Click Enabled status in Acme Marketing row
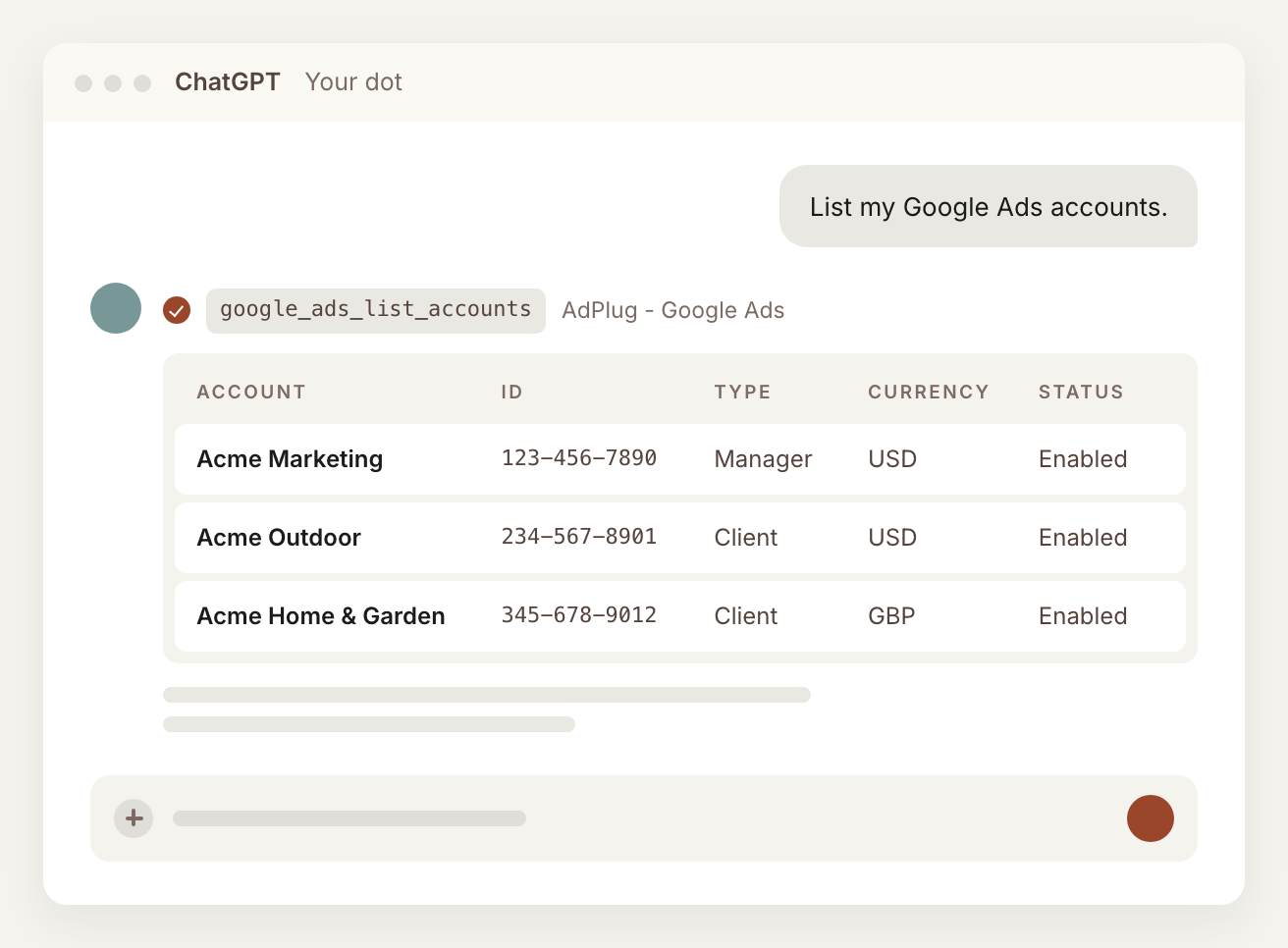Screen dimensions: 1288x948 (1083, 459)
